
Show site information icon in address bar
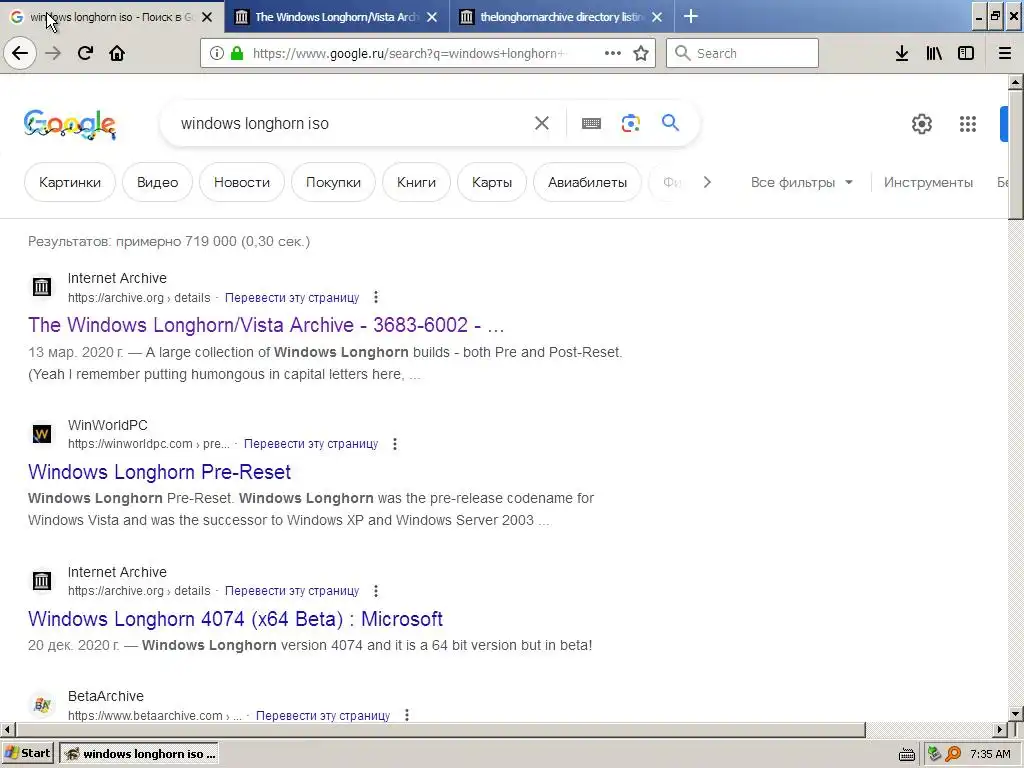pyautogui.click(x=216, y=53)
